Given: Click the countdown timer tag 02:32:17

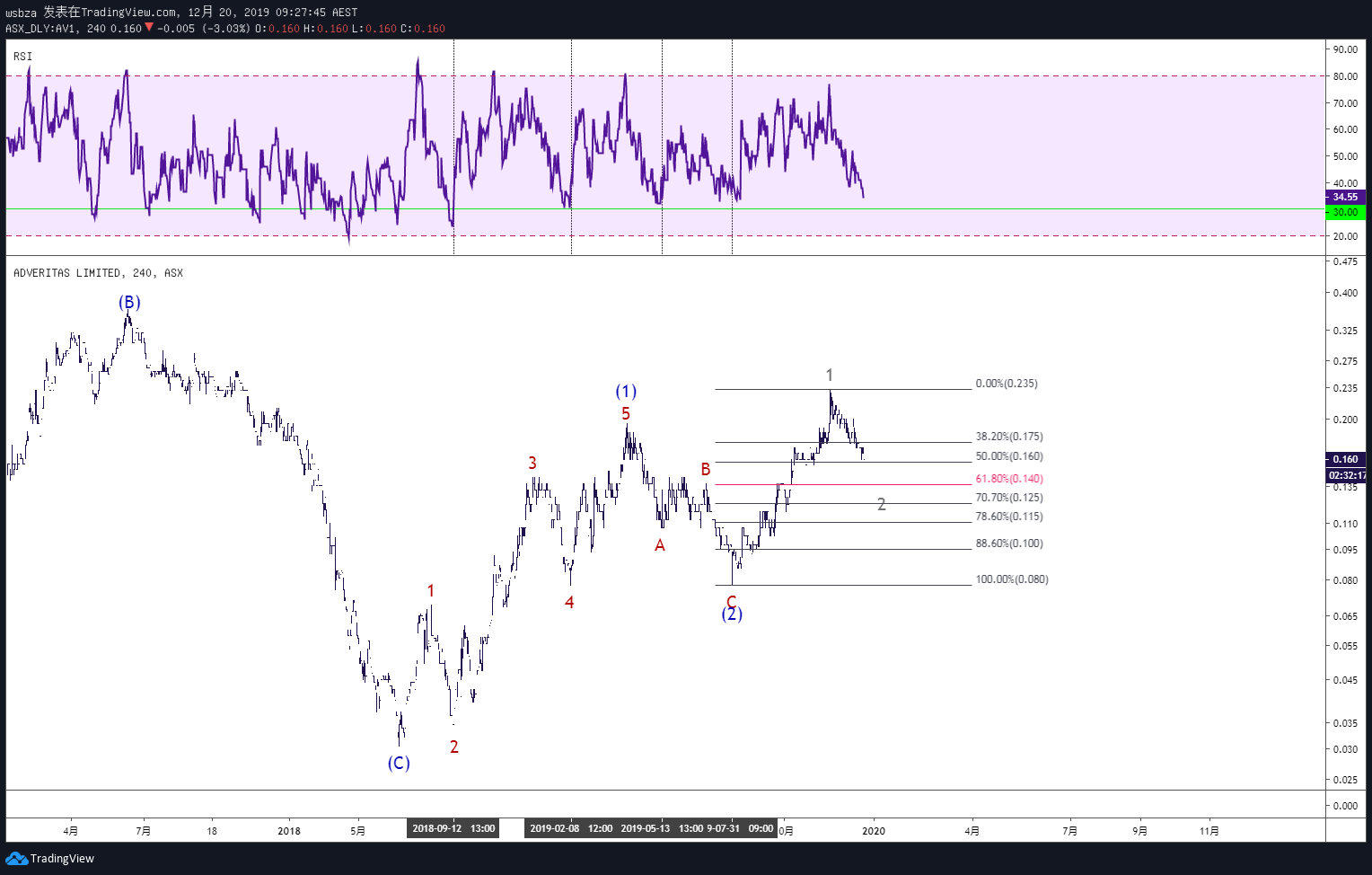Looking at the screenshot, I should (1346, 475).
